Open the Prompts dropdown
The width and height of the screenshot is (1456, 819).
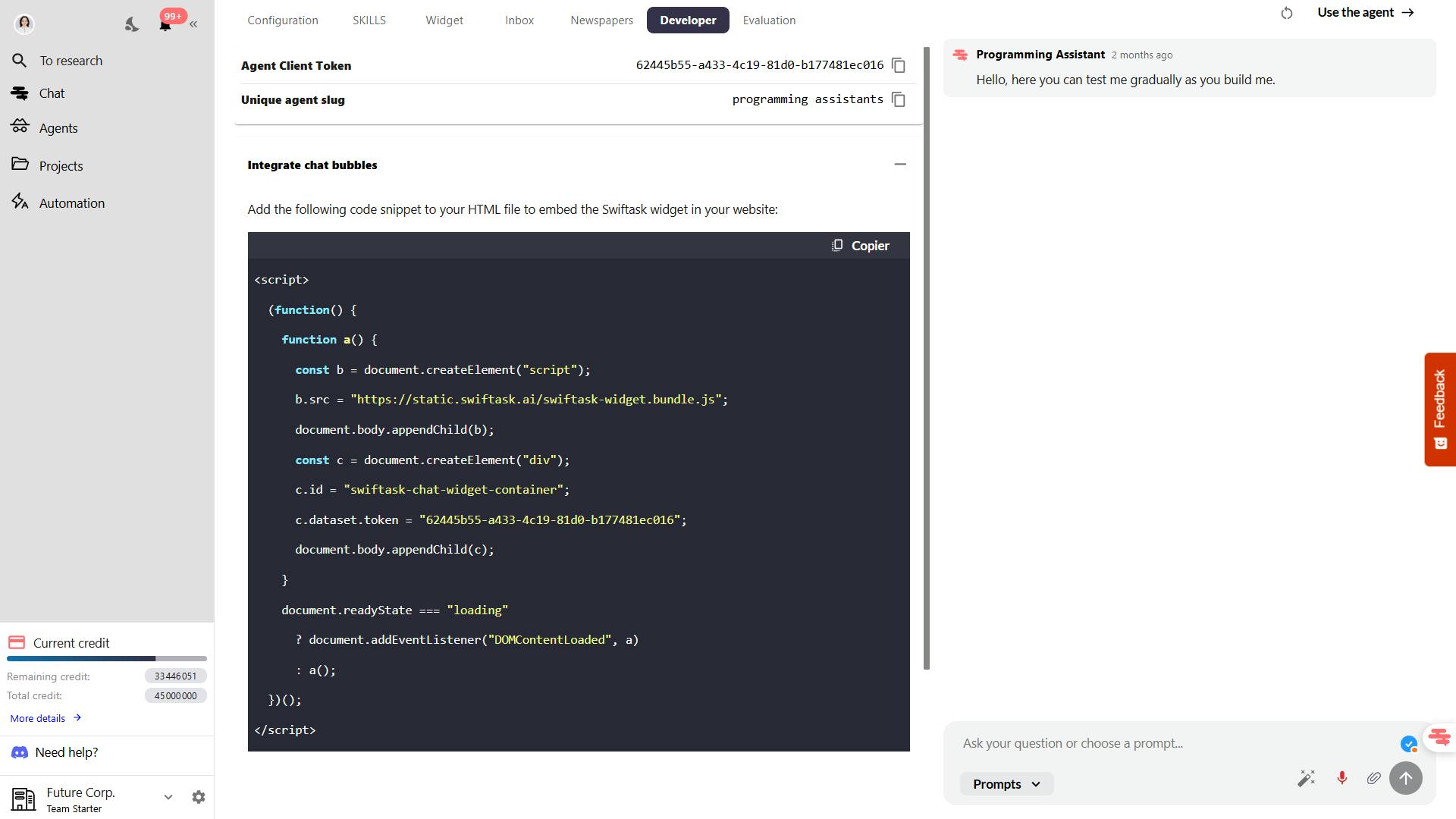1006,784
